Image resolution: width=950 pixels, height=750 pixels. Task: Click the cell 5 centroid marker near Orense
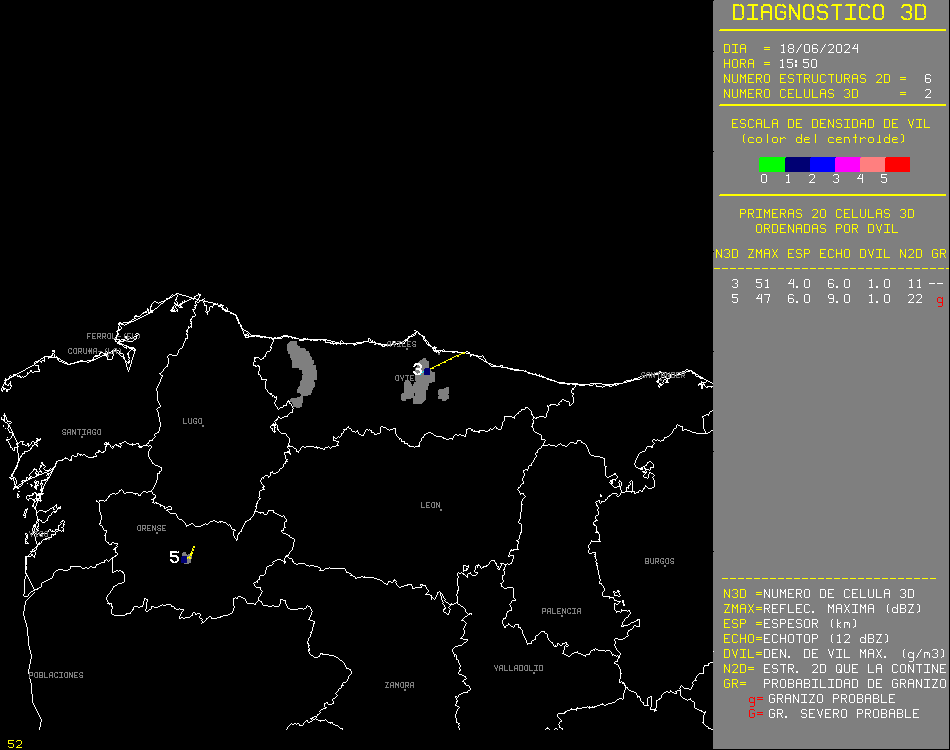click(186, 559)
